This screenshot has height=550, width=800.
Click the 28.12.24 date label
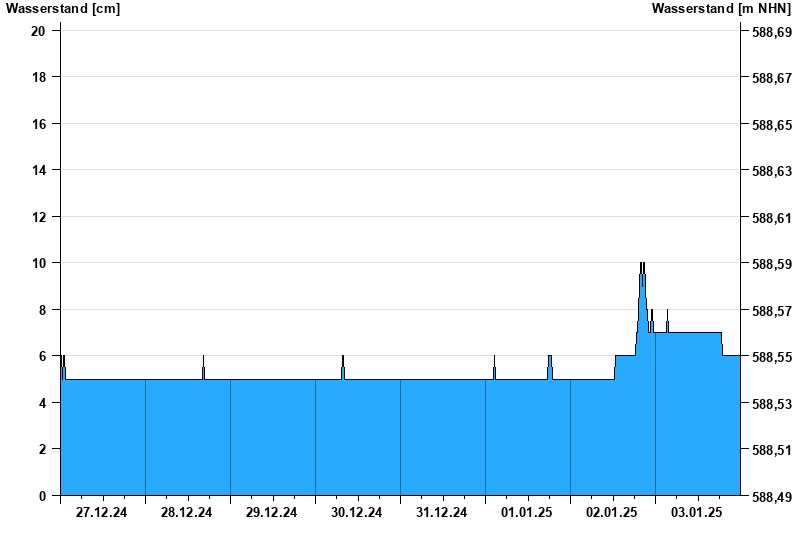(x=186, y=512)
